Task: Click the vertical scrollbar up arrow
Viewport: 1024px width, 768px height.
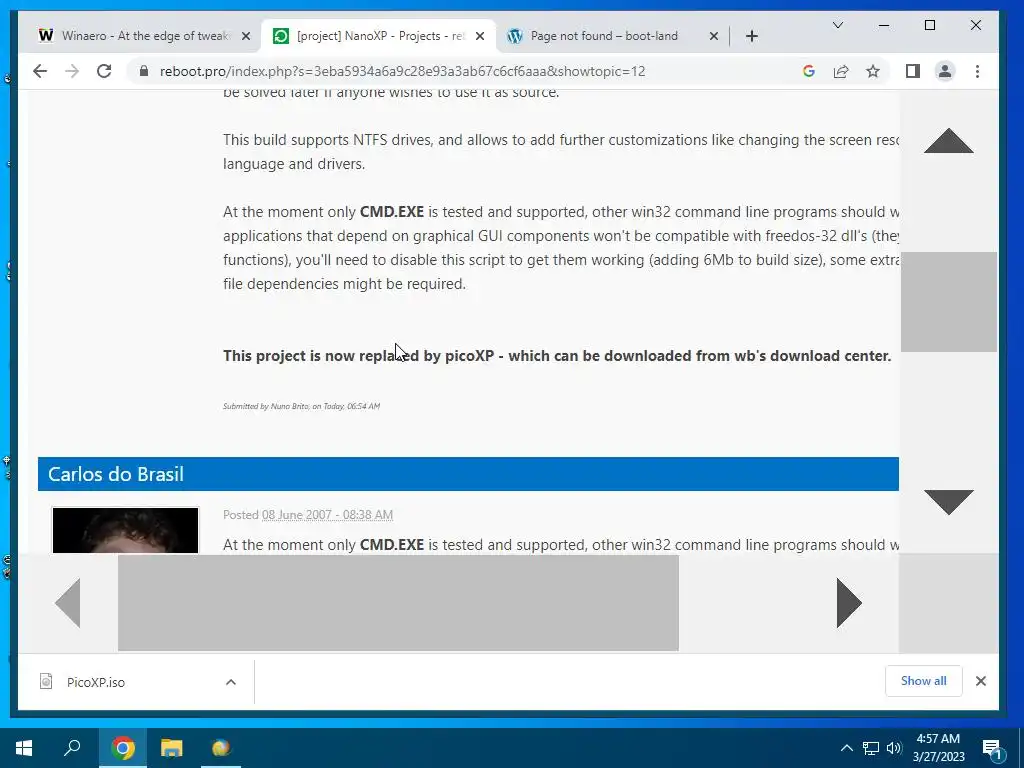Action: tap(949, 141)
